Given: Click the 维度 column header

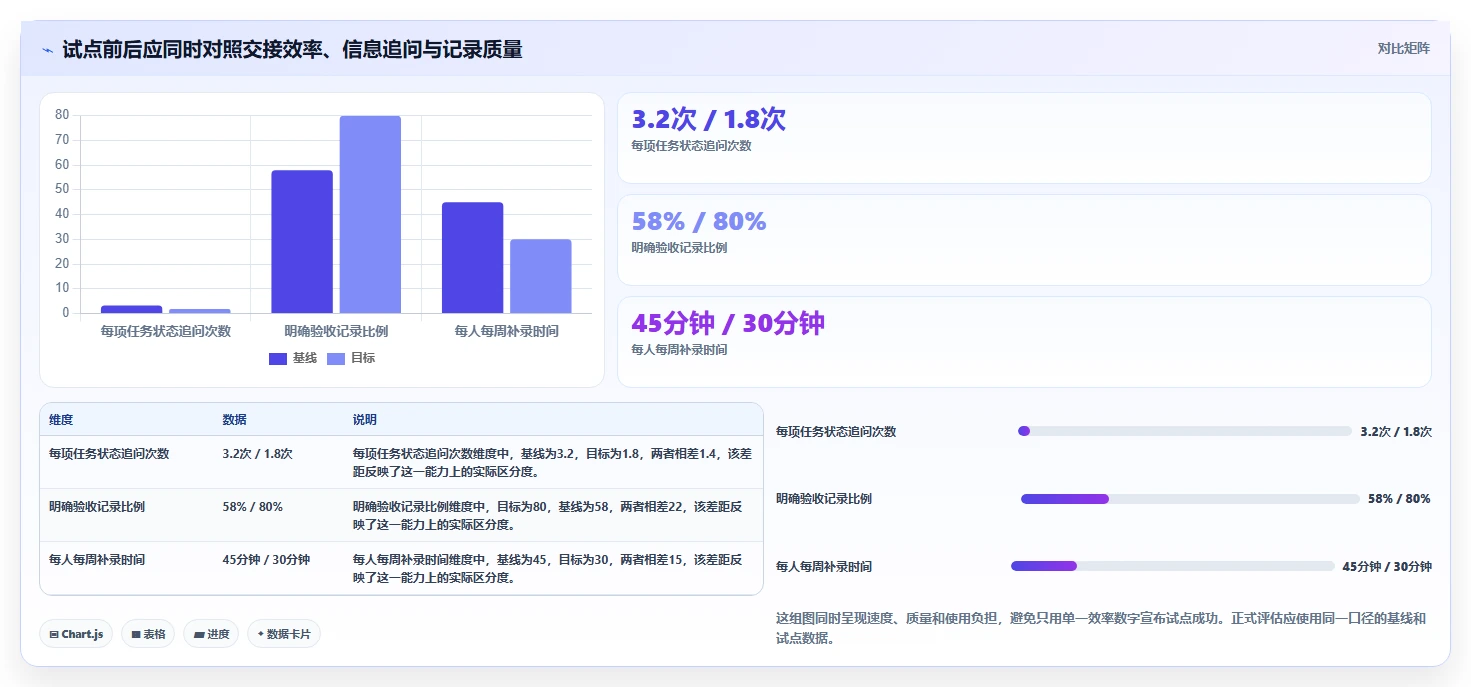Looking at the screenshot, I should tap(61, 420).
